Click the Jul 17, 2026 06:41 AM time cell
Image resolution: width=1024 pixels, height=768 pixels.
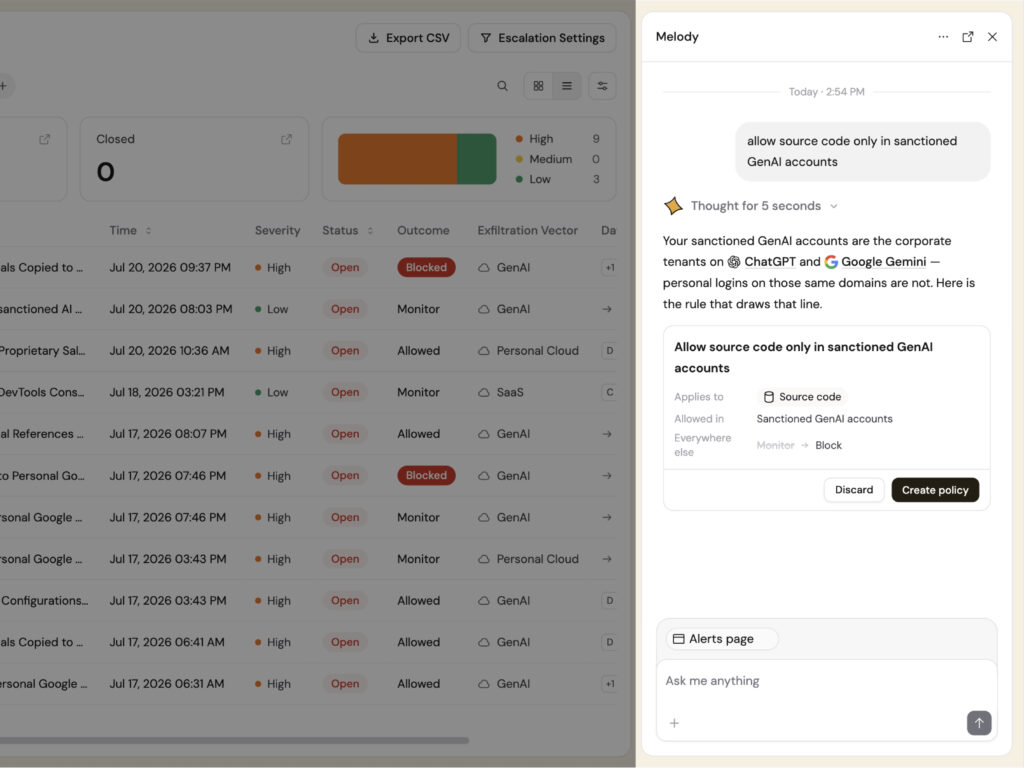(x=167, y=643)
